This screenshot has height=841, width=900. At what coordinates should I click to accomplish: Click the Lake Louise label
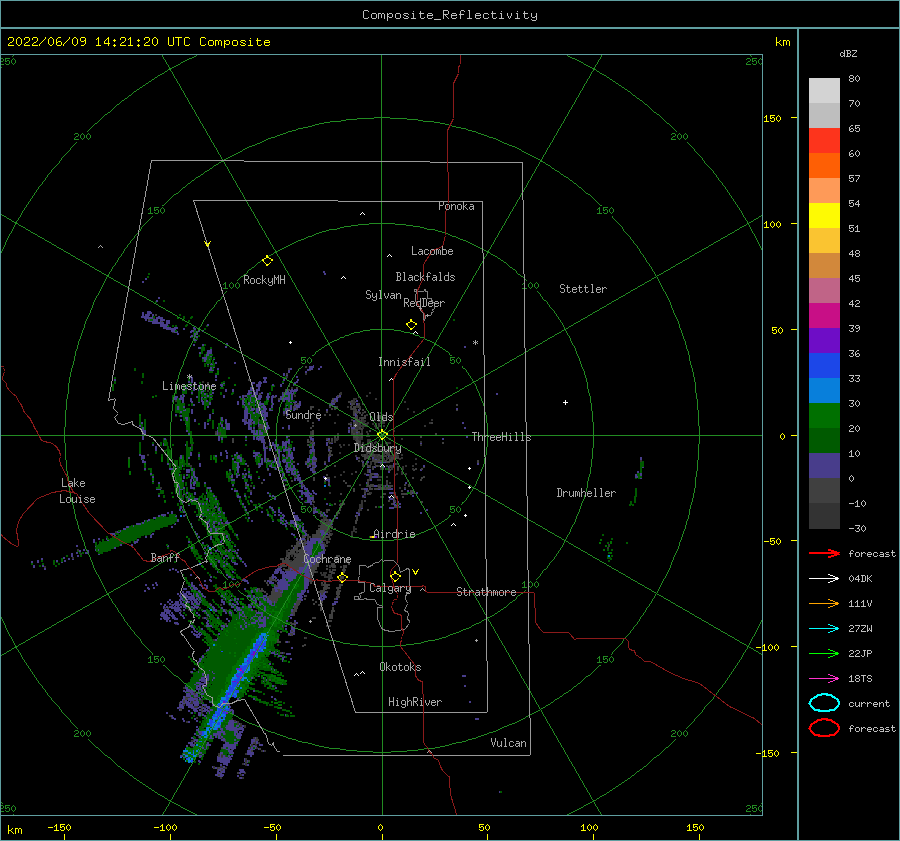click(x=77, y=491)
